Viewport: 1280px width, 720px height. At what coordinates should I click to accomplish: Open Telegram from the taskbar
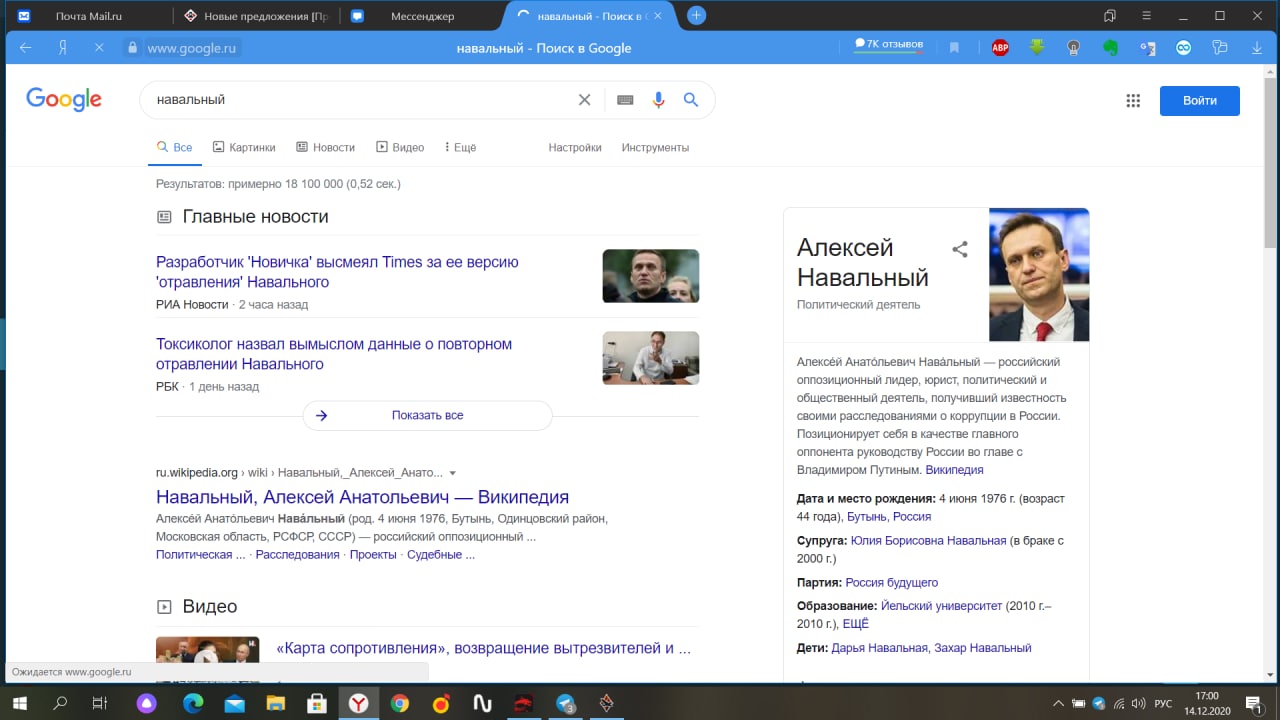click(565, 703)
